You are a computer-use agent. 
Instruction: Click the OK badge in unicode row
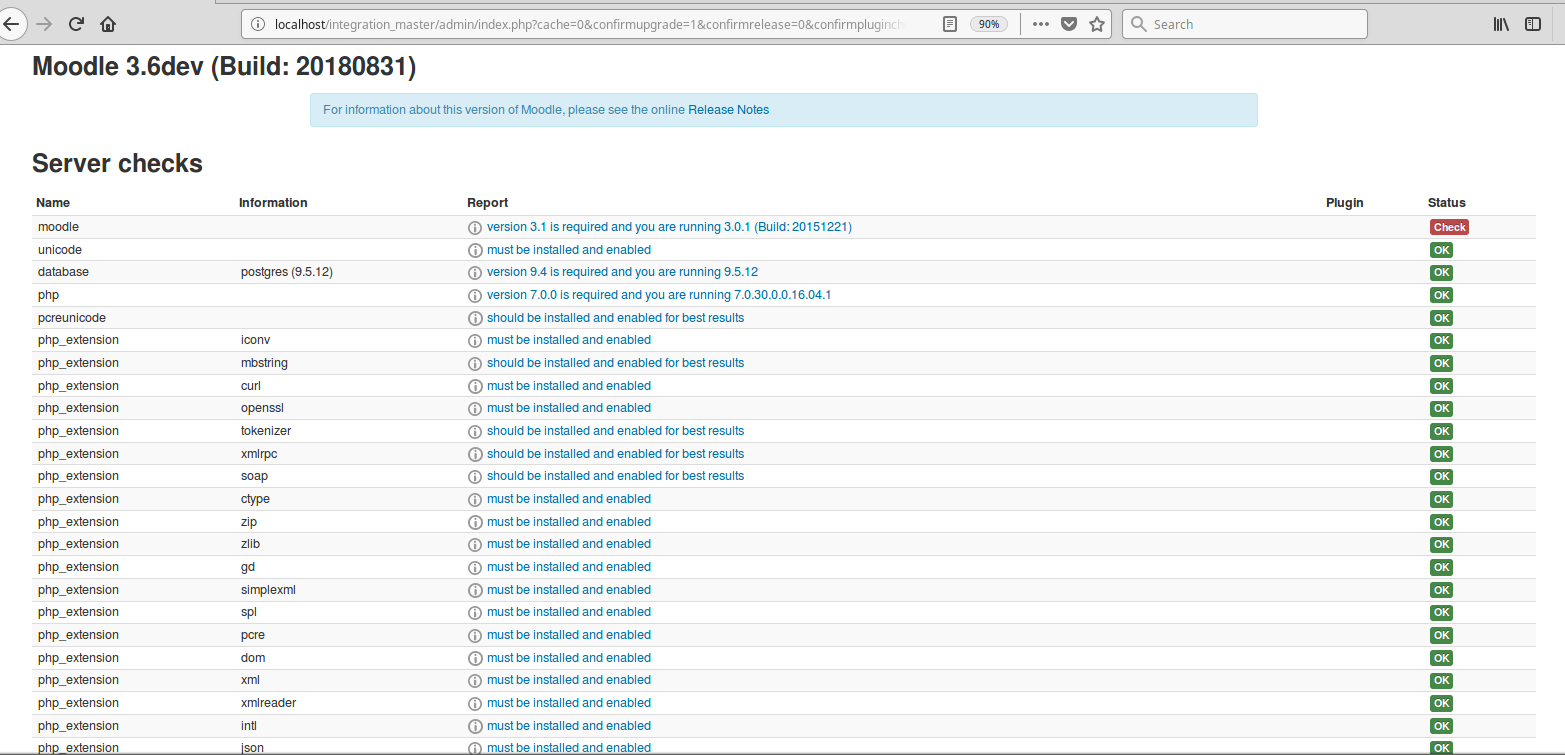[x=1441, y=250]
